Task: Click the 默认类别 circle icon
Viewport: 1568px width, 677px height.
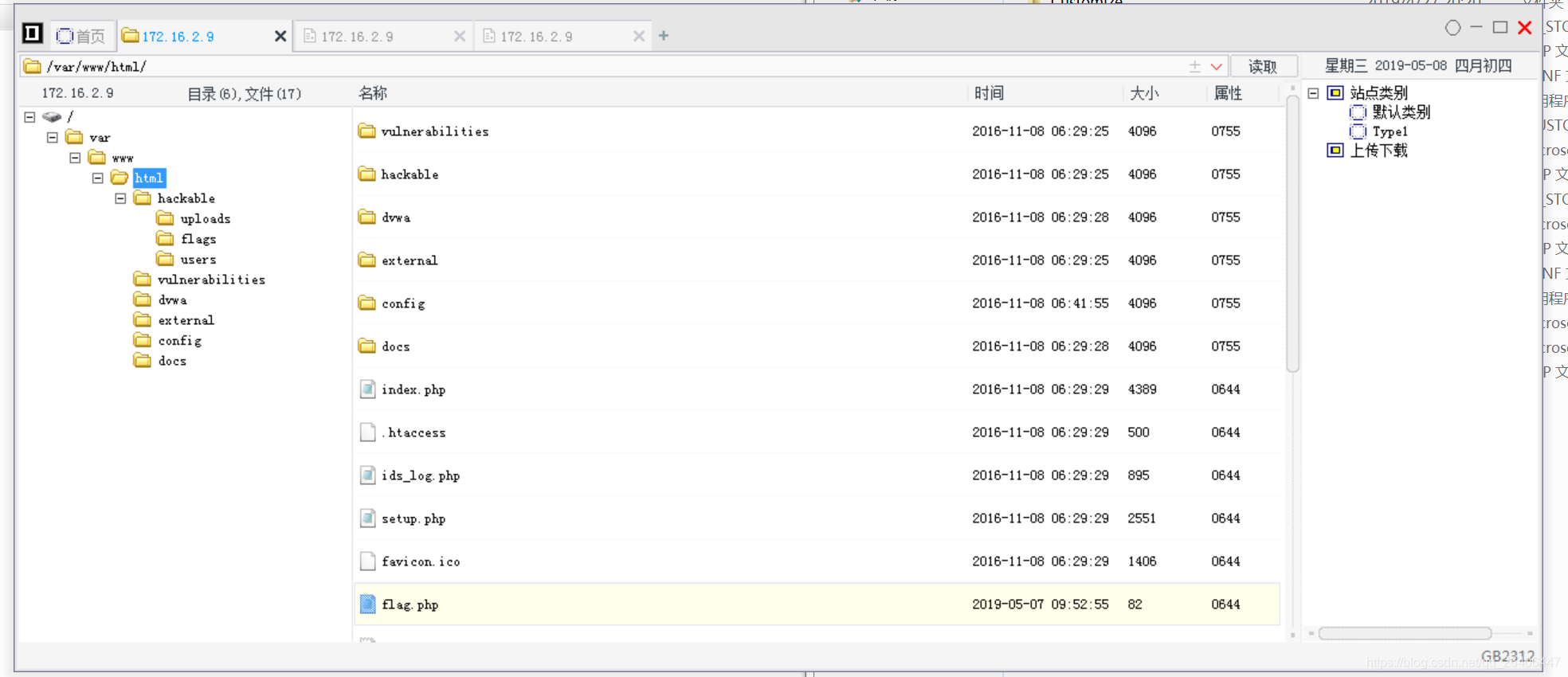Action: [x=1358, y=112]
